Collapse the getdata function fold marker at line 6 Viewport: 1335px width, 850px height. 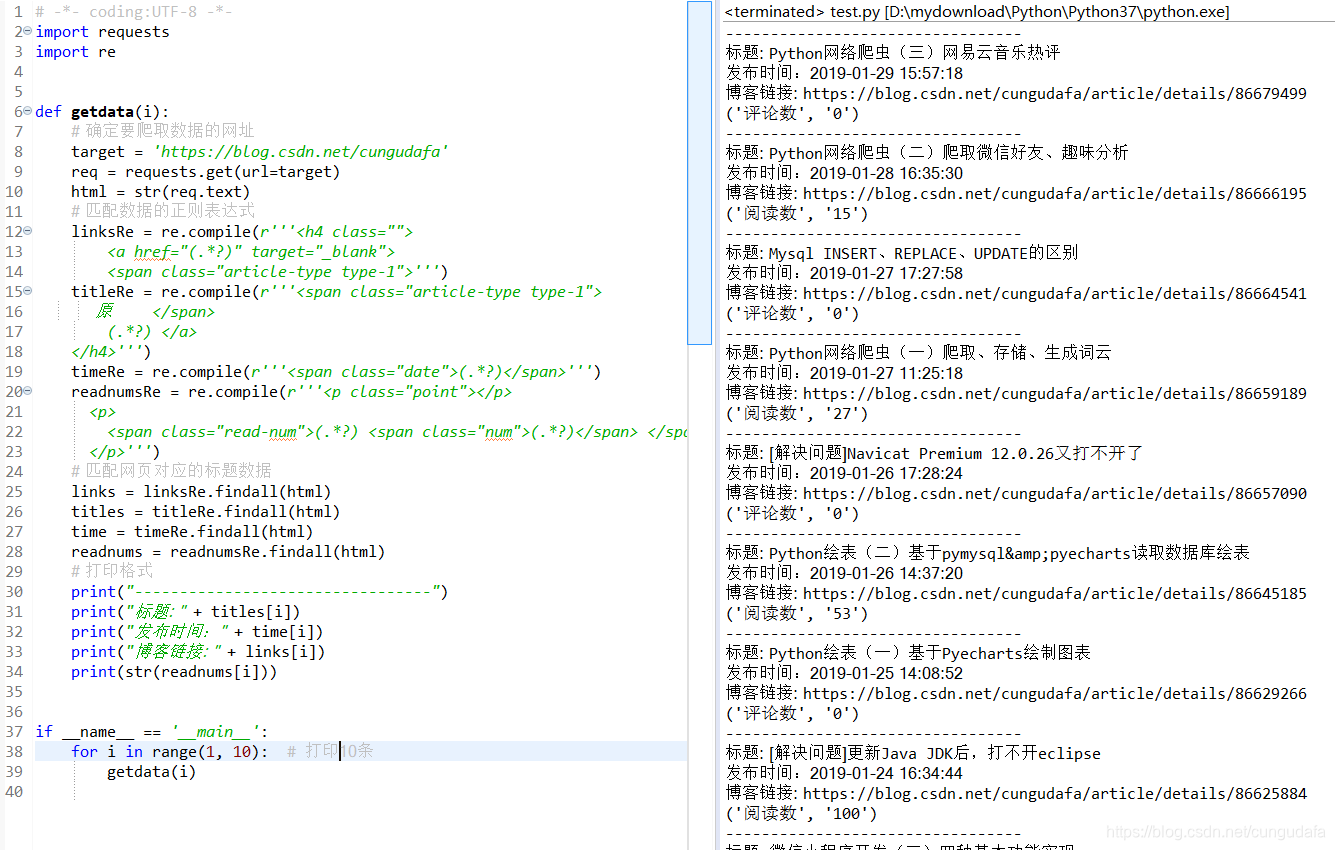click(27, 111)
